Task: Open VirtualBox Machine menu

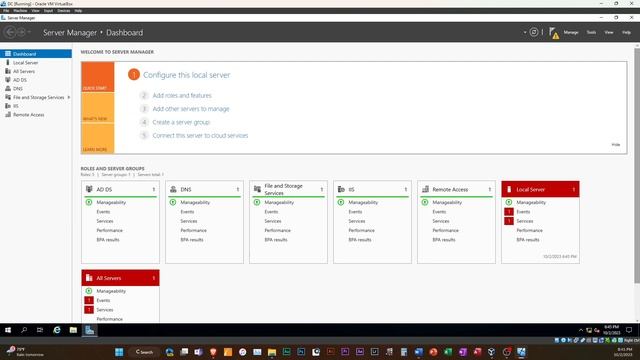Action: (x=20, y=11)
